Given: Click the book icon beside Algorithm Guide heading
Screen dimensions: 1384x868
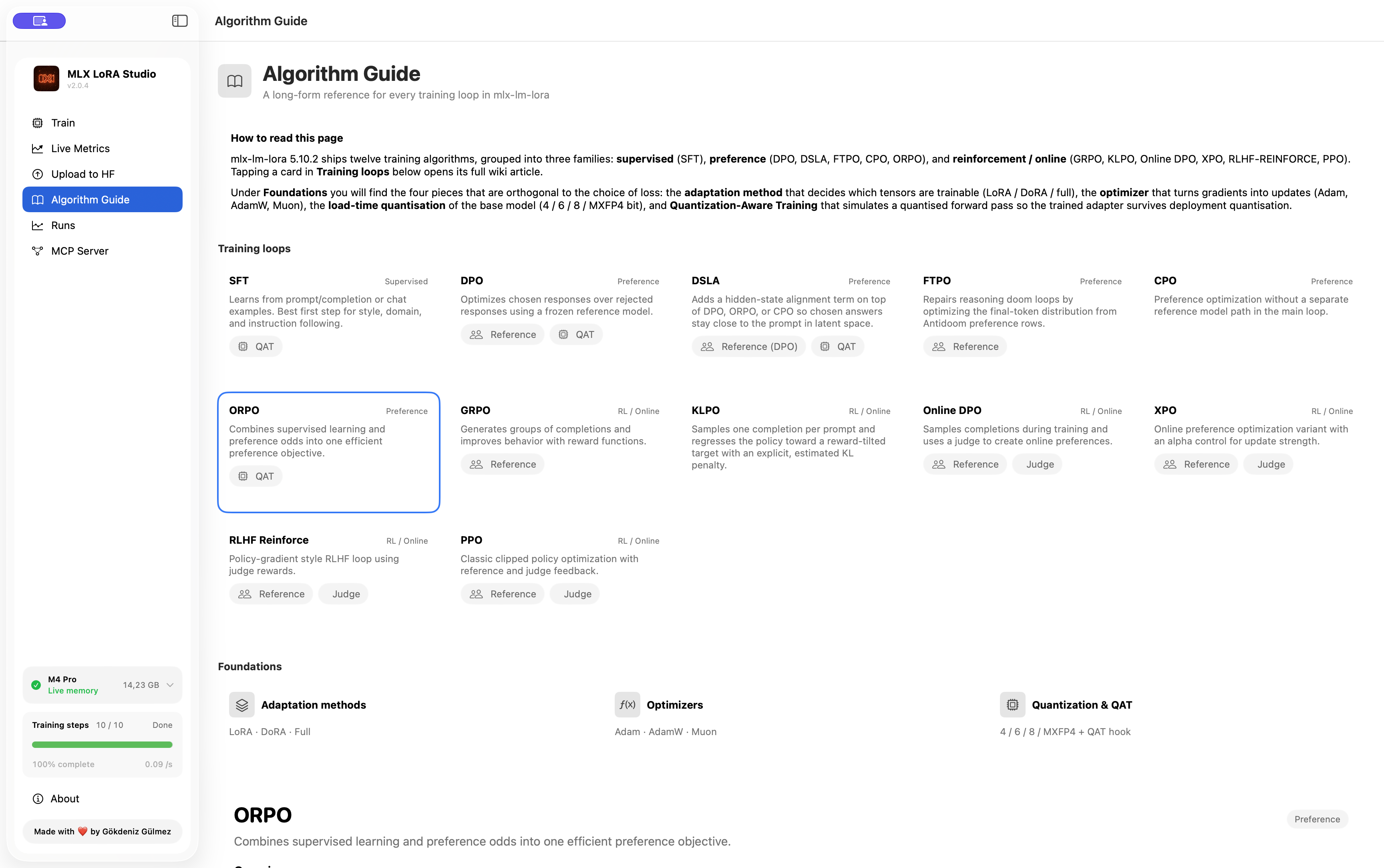Looking at the screenshot, I should (x=234, y=81).
